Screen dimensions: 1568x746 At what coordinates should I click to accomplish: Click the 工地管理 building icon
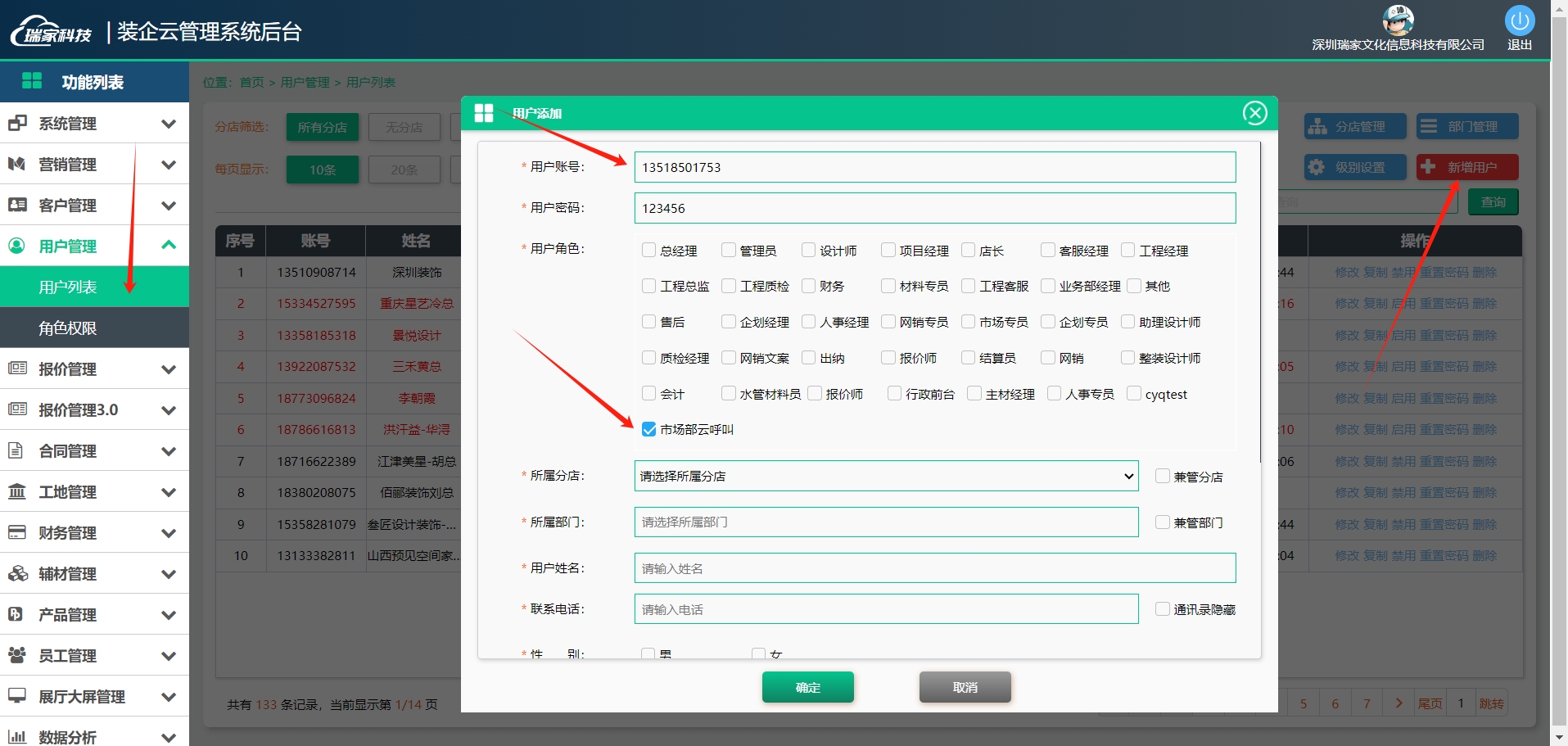click(x=17, y=491)
